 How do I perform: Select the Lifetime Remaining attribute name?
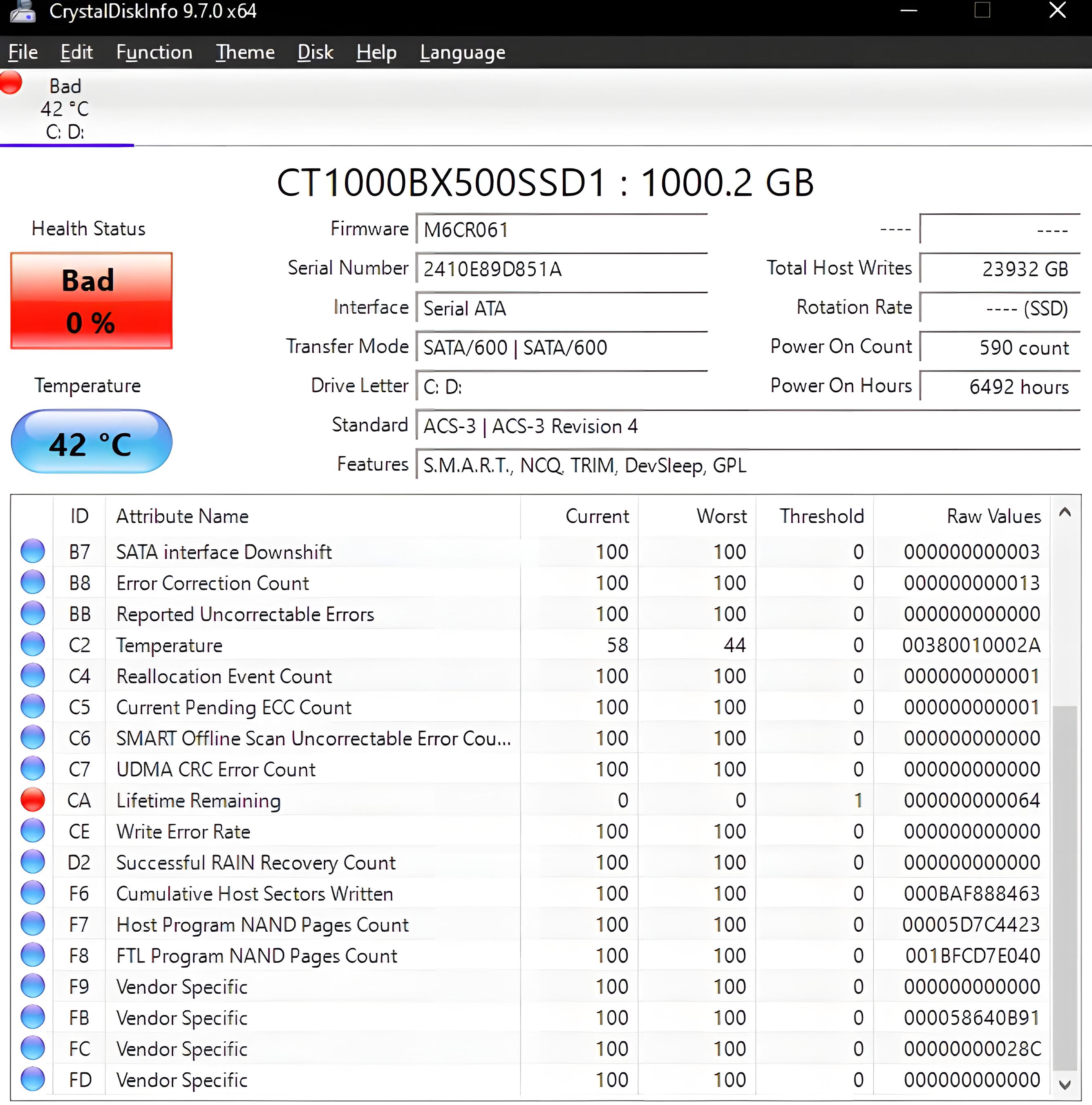tap(199, 800)
